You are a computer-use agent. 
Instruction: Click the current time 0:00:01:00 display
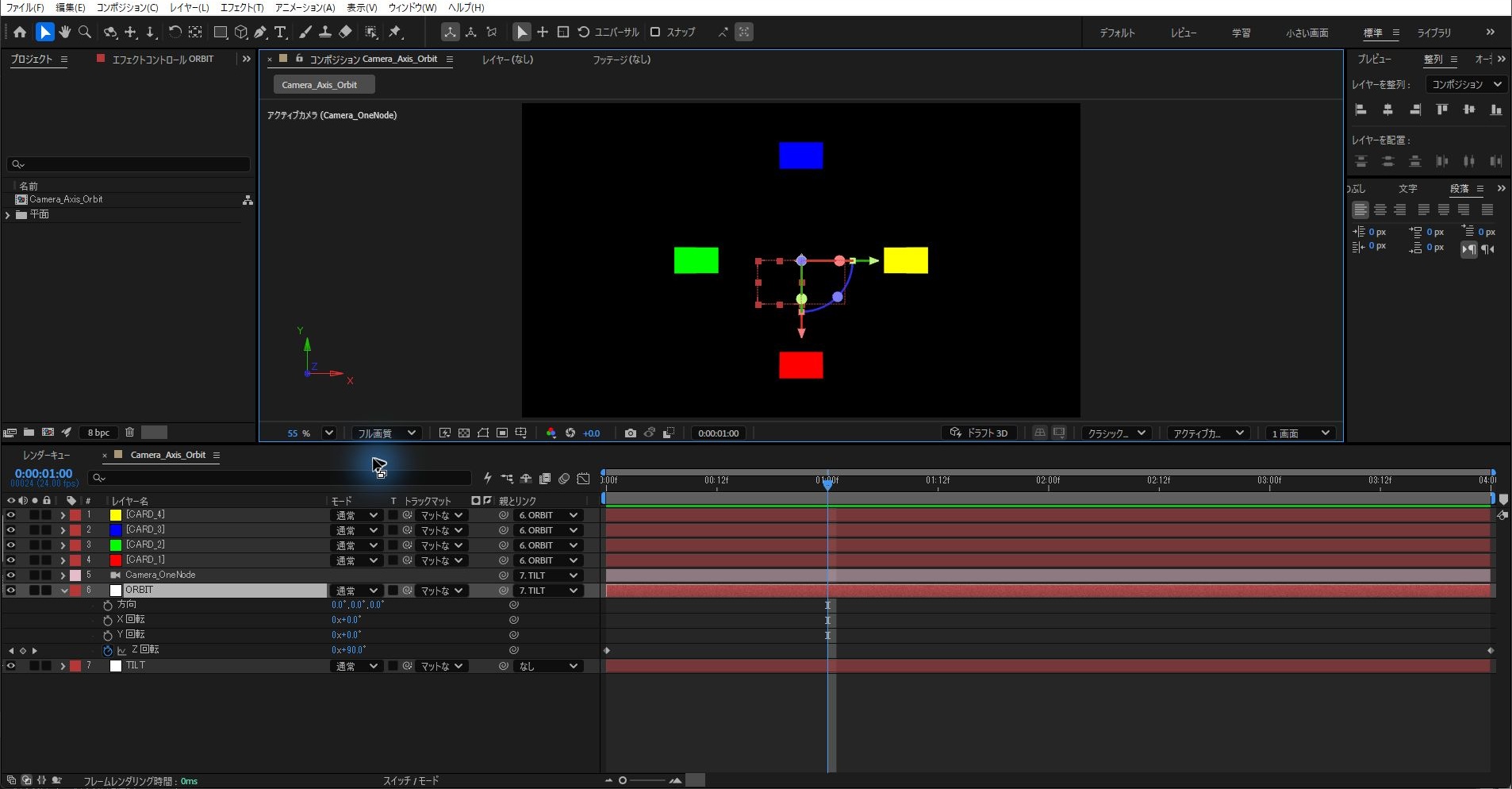tap(44, 473)
